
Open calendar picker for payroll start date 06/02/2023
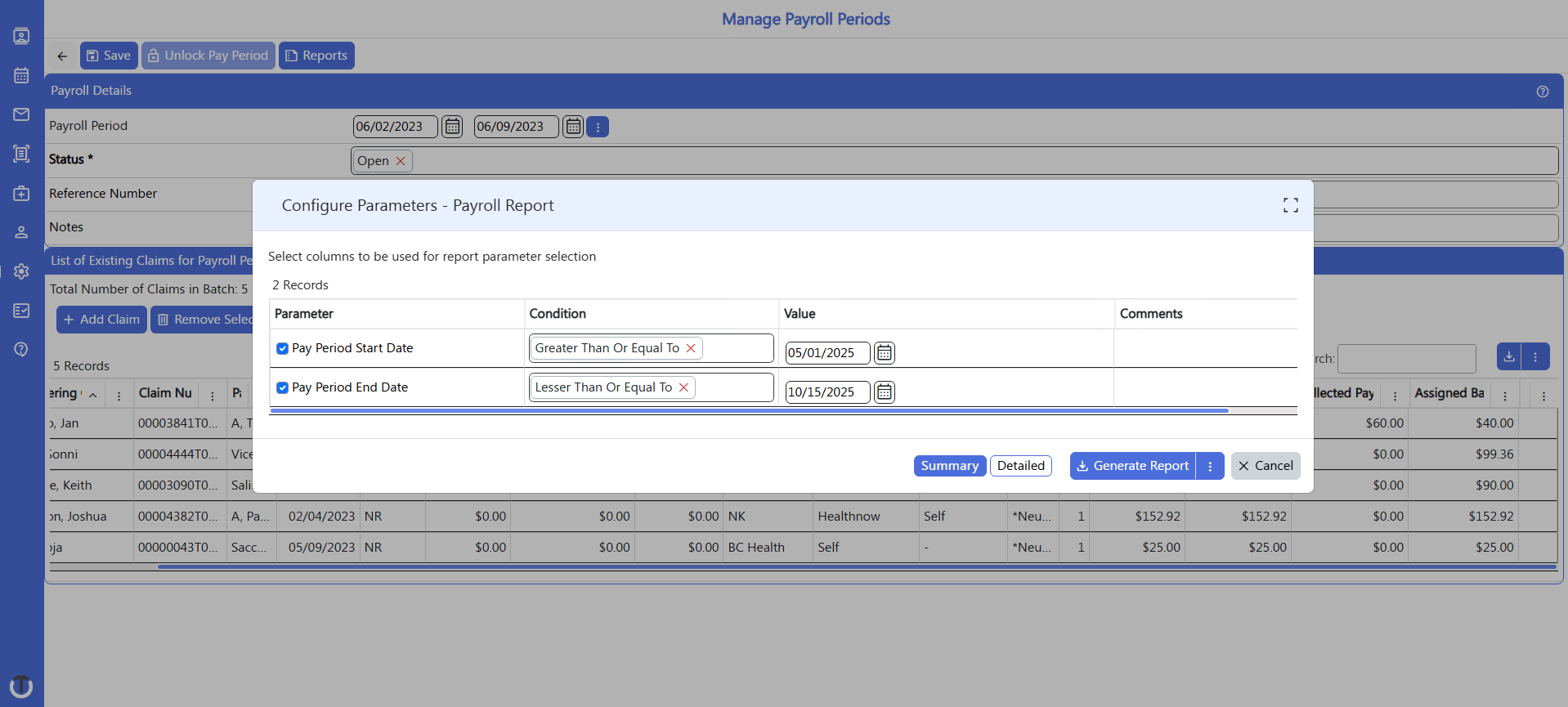[x=452, y=127]
